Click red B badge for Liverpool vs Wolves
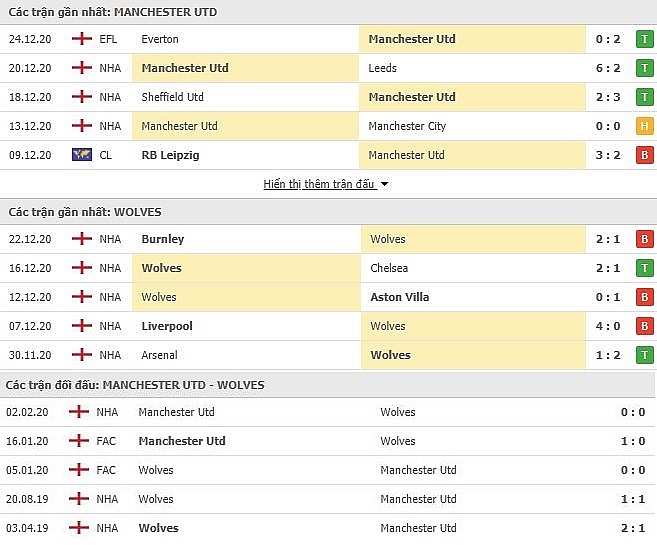Viewport: 657px width, 545px height. (644, 326)
